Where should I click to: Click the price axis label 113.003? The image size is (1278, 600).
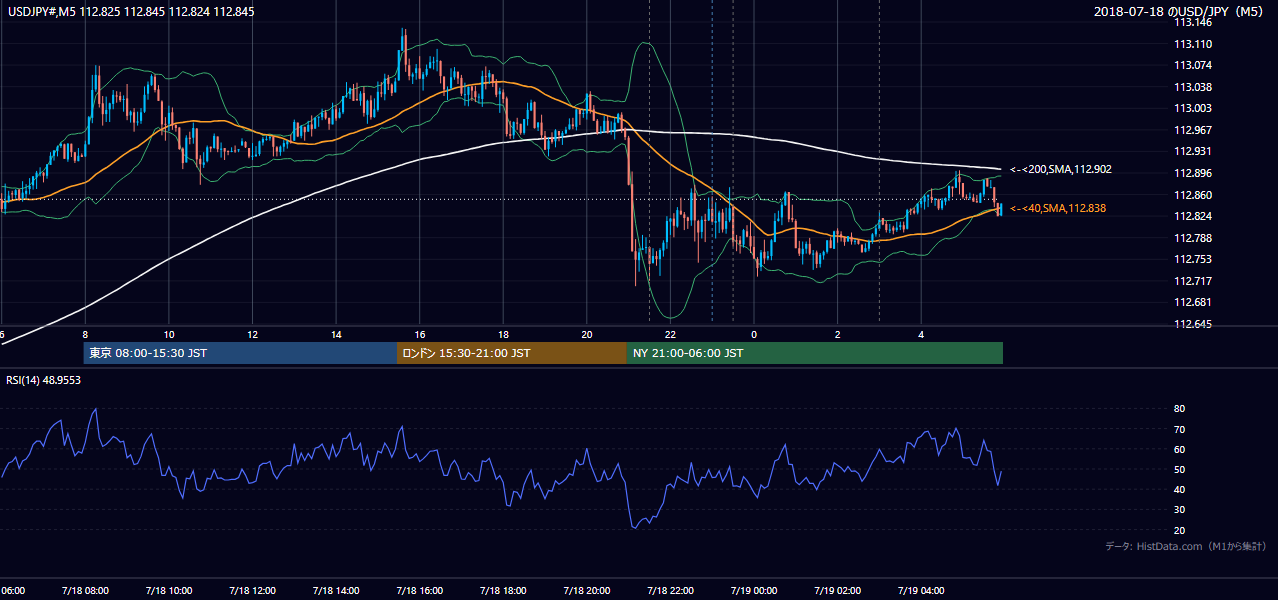[1192, 108]
